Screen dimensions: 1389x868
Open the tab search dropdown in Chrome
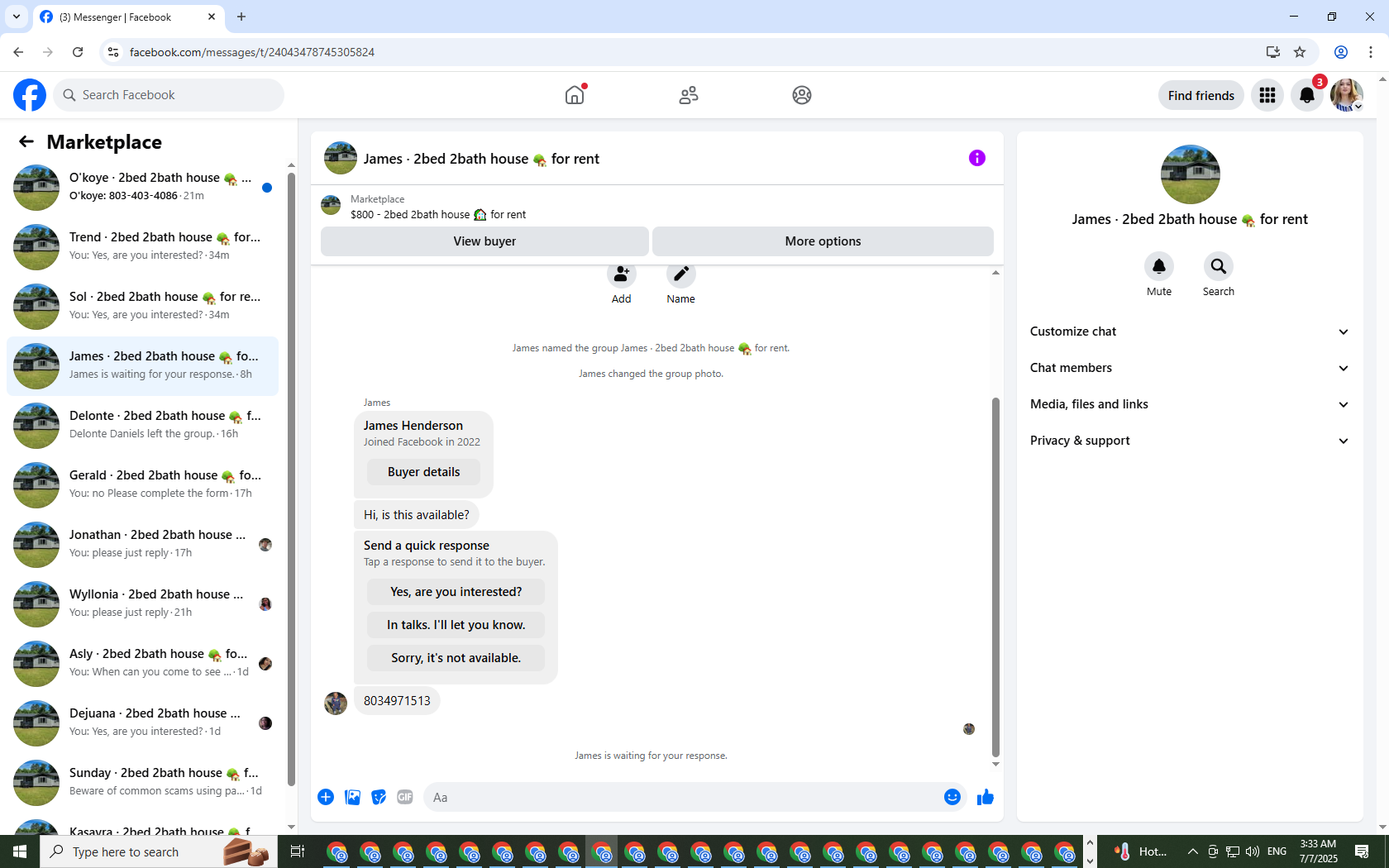(16, 17)
